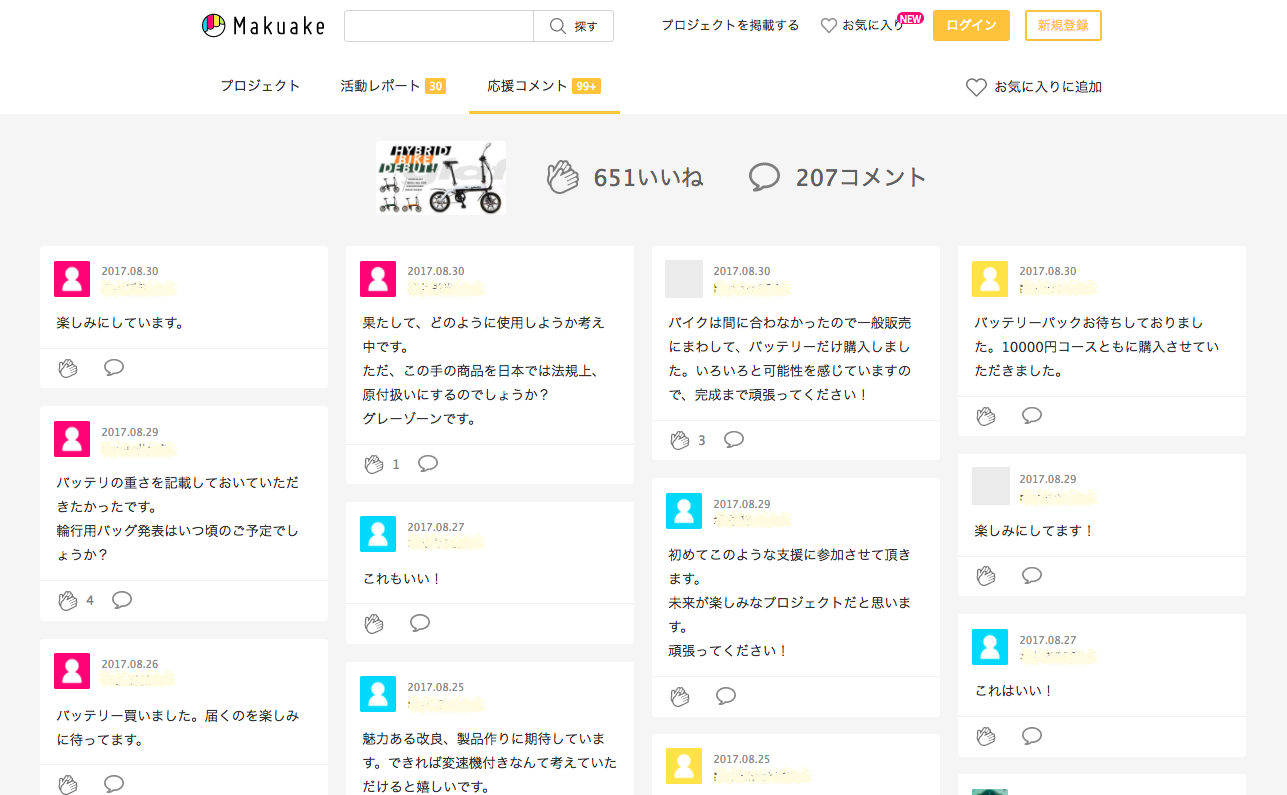
Task: Click the 651いいね clap icon
Action: (563, 177)
